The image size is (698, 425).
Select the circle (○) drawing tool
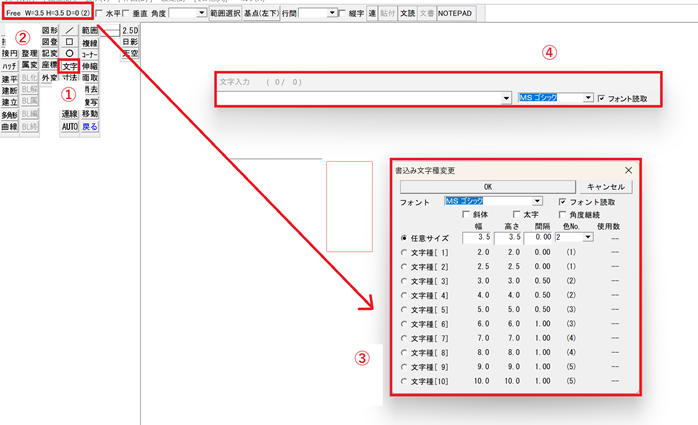69,54
